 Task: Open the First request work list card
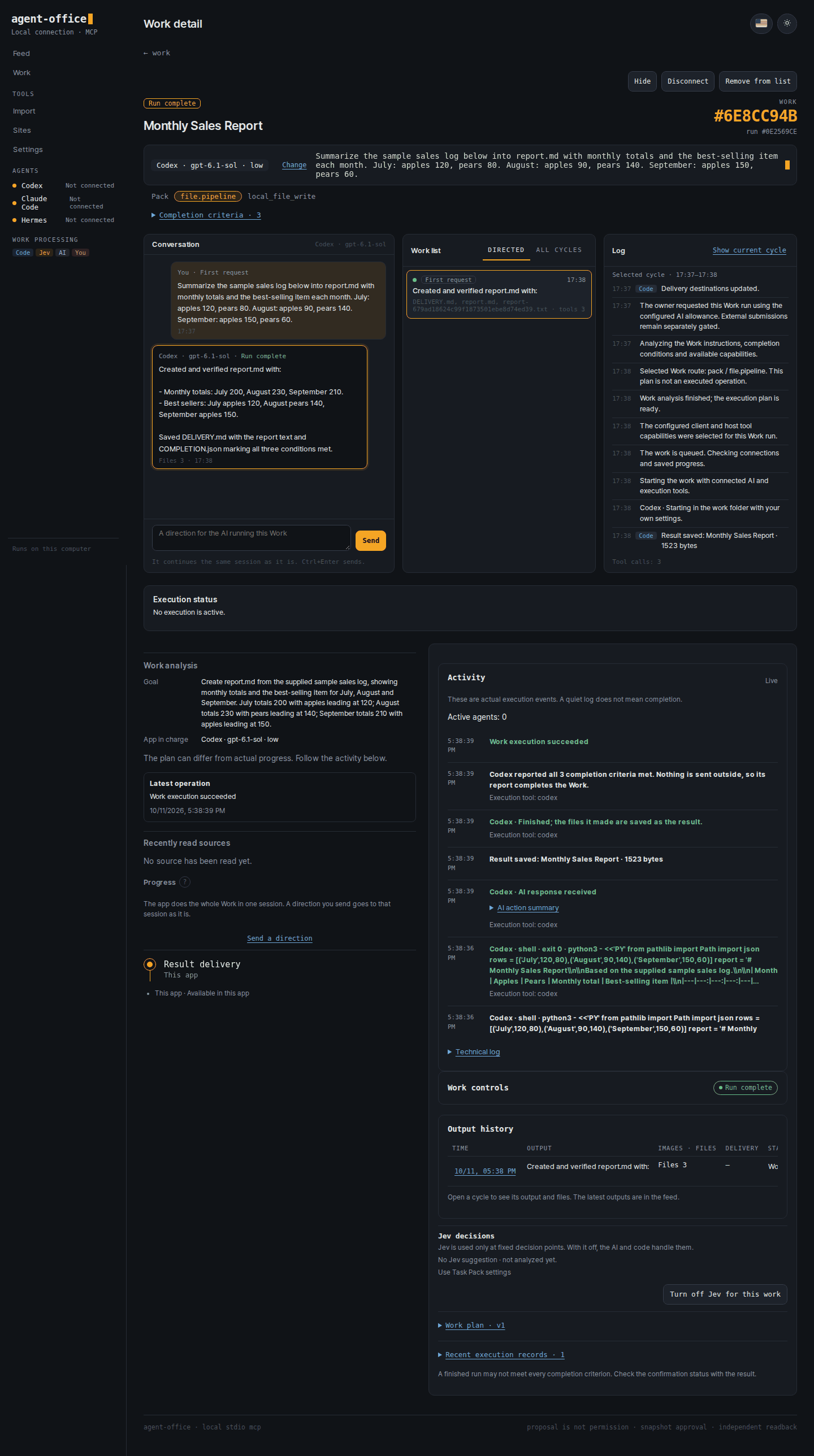(x=499, y=294)
